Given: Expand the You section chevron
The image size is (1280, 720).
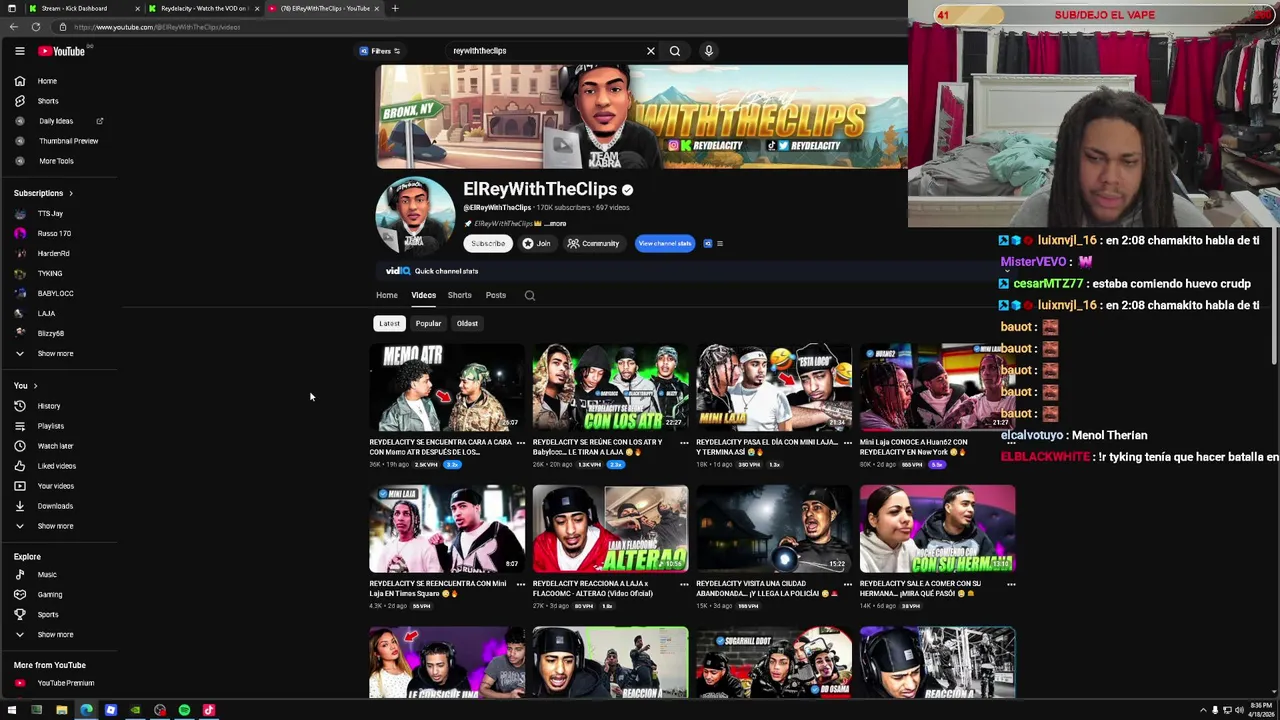Looking at the screenshot, I should pyautogui.click(x=35, y=386).
